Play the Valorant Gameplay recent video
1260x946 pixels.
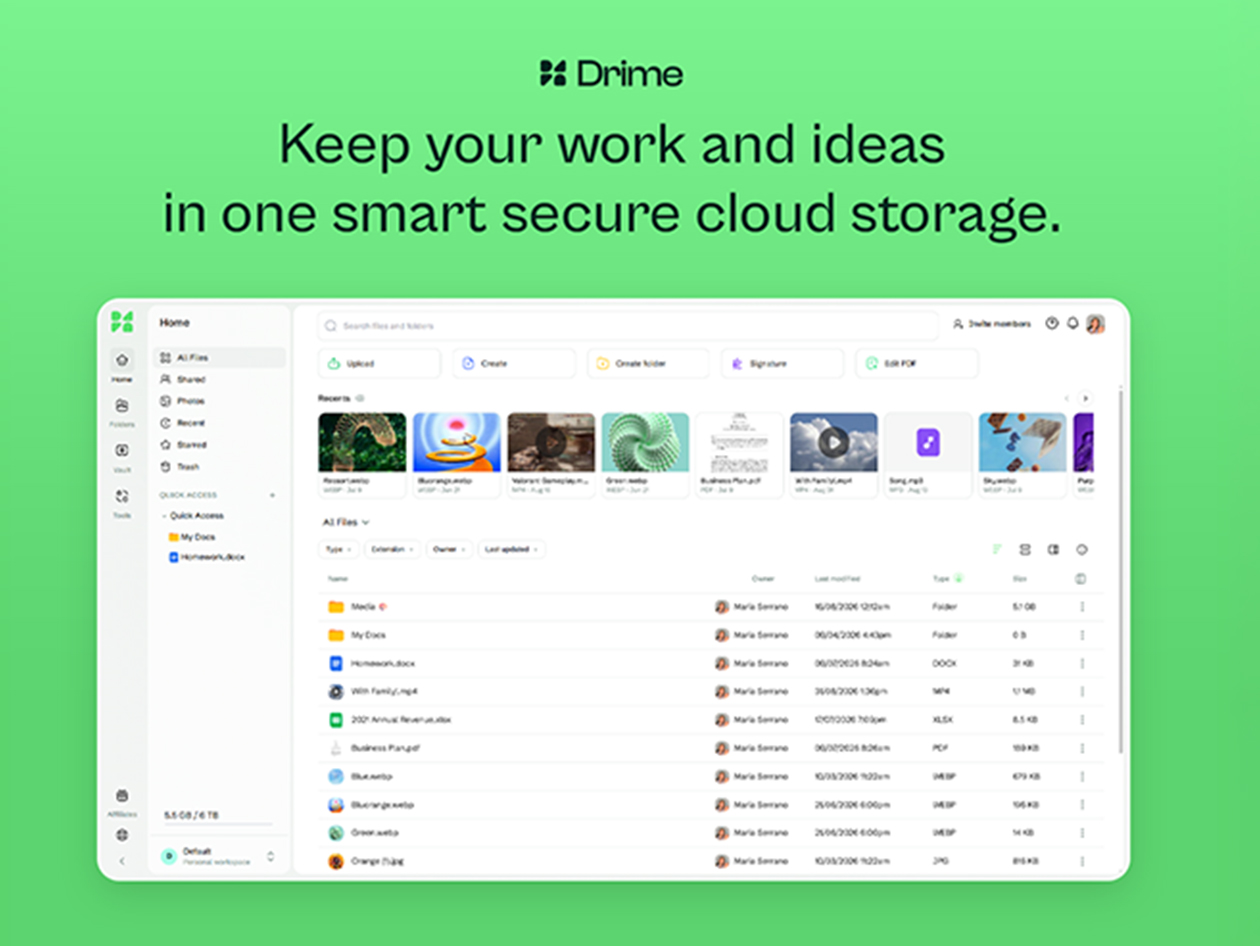click(551, 443)
